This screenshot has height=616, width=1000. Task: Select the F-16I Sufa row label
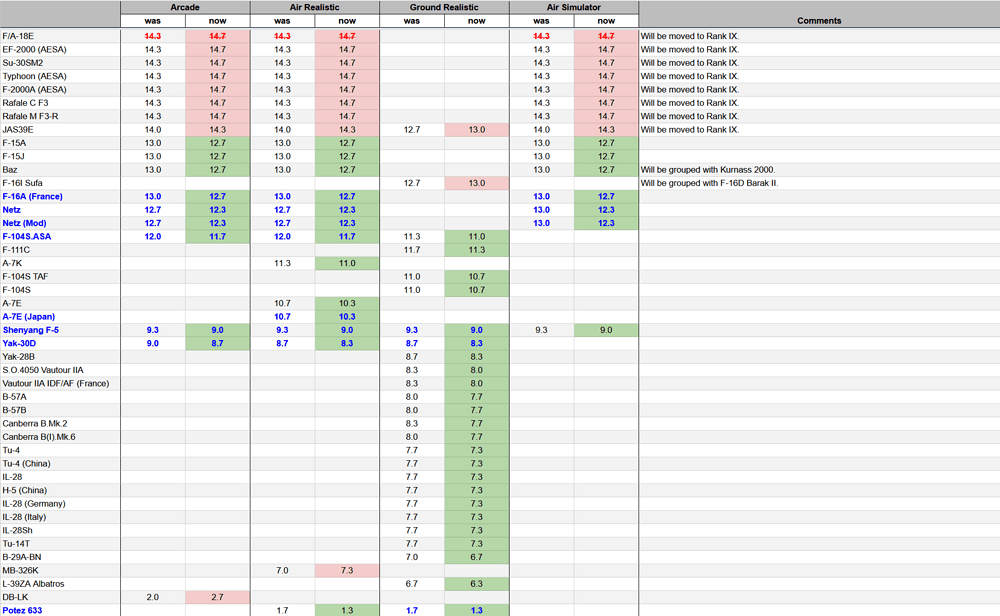coord(22,183)
